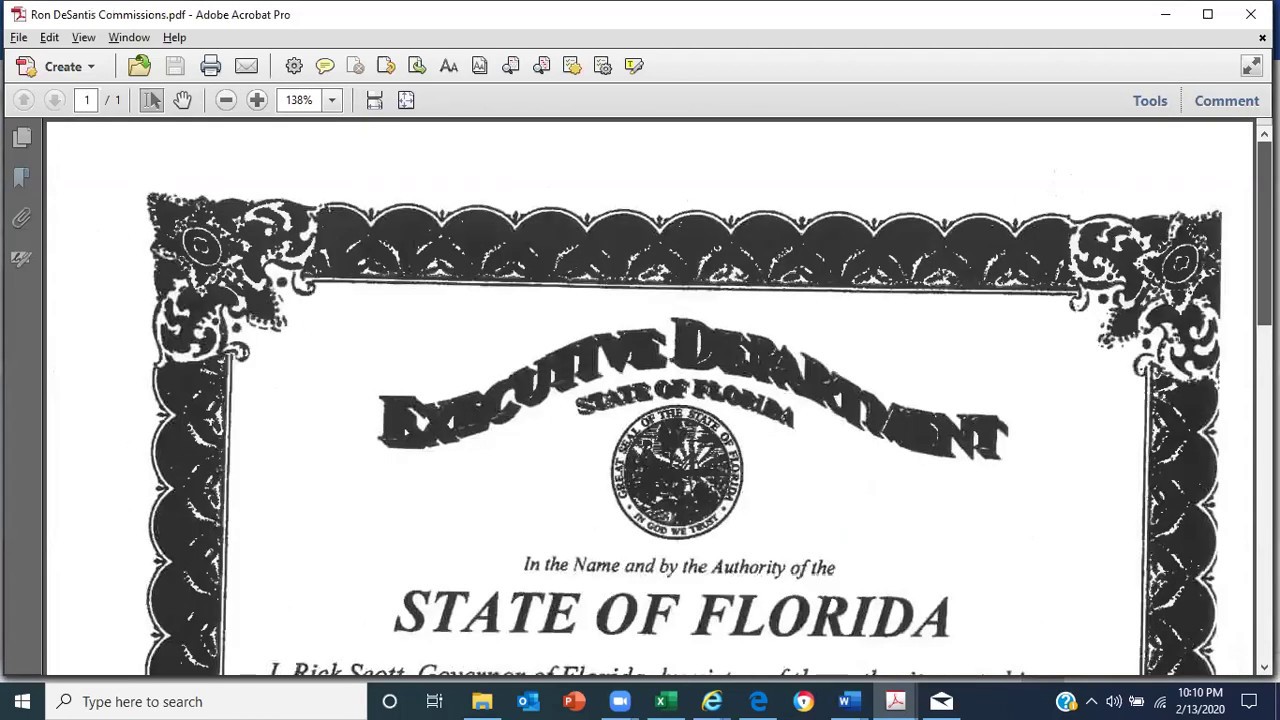Close the document with the menu bar X
1280x720 pixels.
tap(1262, 38)
